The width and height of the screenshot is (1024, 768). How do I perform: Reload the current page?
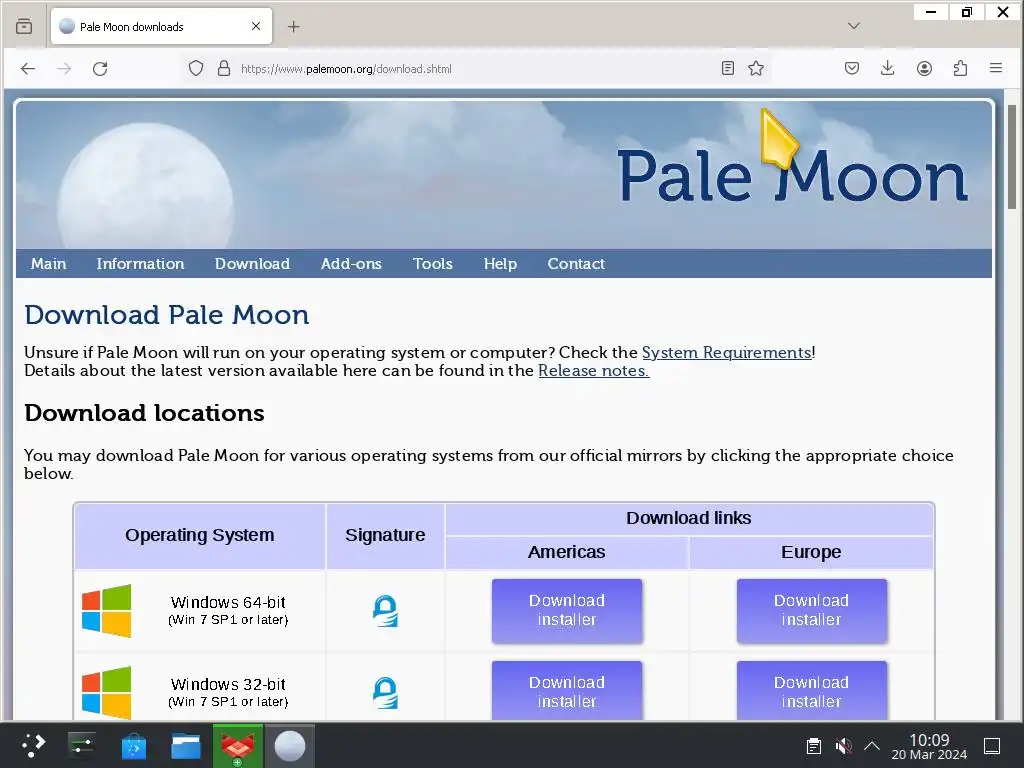pos(100,69)
